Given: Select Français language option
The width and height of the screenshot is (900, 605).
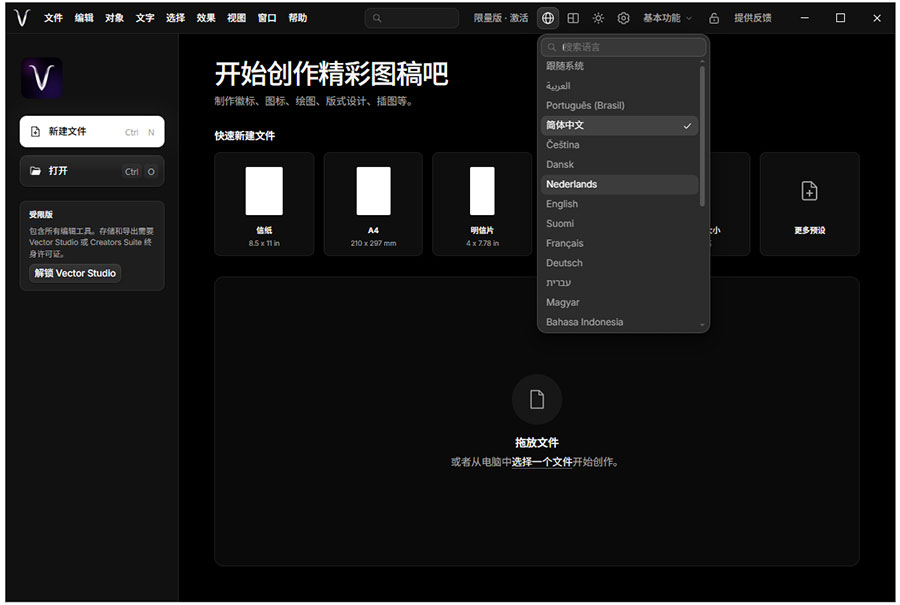Looking at the screenshot, I should pyautogui.click(x=619, y=243).
